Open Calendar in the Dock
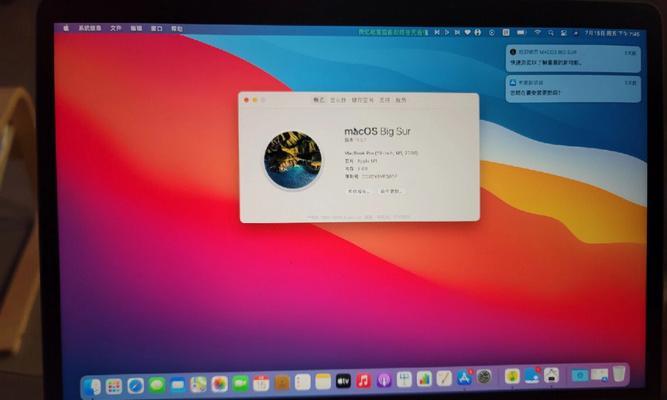Image resolution: width=667 pixels, height=400 pixels. tap(261, 383)
